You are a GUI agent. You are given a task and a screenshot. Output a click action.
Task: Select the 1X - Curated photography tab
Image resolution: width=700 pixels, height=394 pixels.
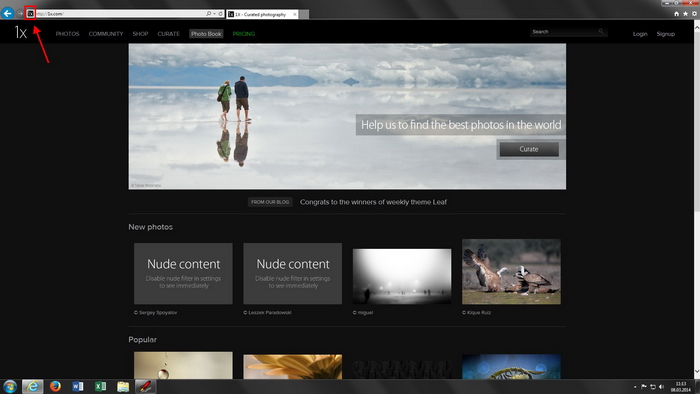[262, 14]
